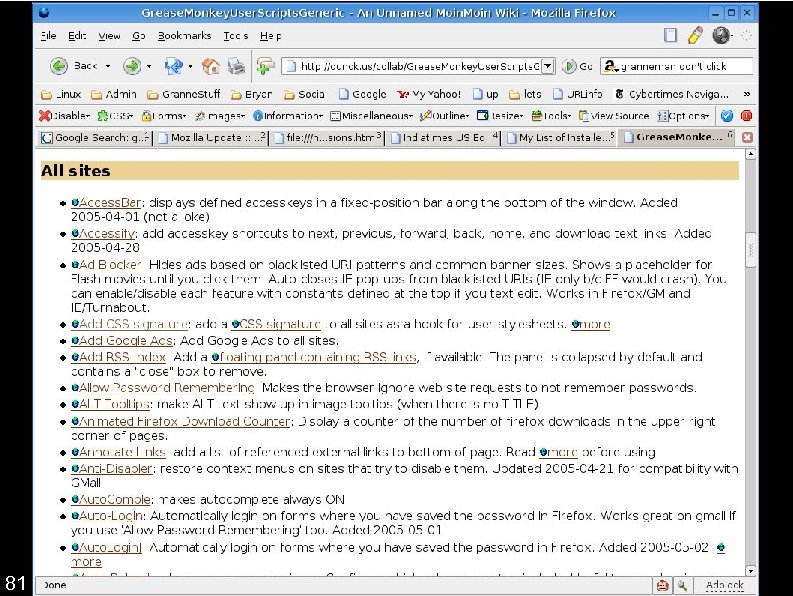The height and width of the screenshot is (596, 793).
Task: Click the magnifier icon in status bar
Action: (x=682, y=585)
